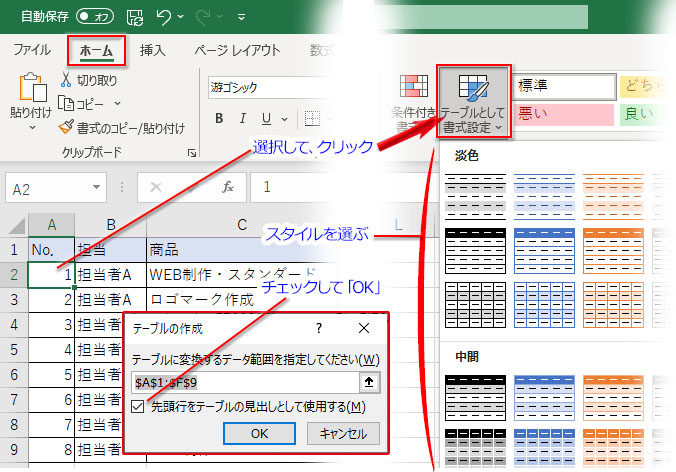Choose first blue 淡色 table style

click(x=544, y=197)
